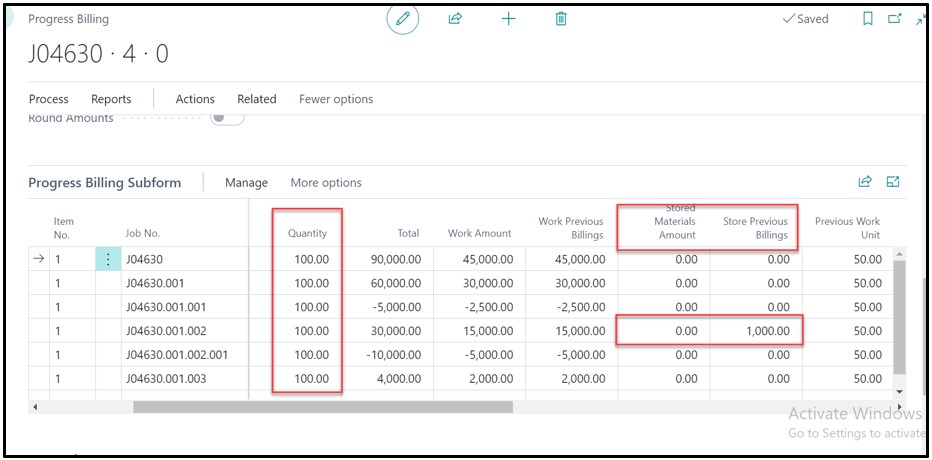This screenshot has width=932, height=460.
Task: Click the trash delete icon
Action: 561,19
